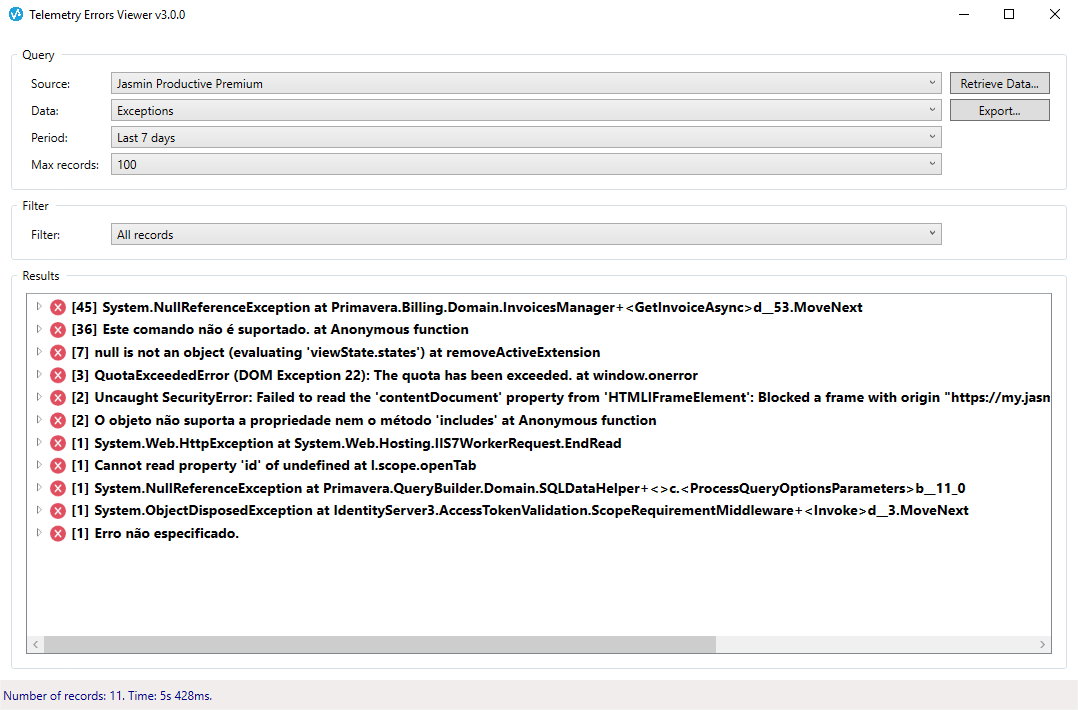Select the row text 'Este comando não é suportado. at Anonymous function'

tap(285, 329)
